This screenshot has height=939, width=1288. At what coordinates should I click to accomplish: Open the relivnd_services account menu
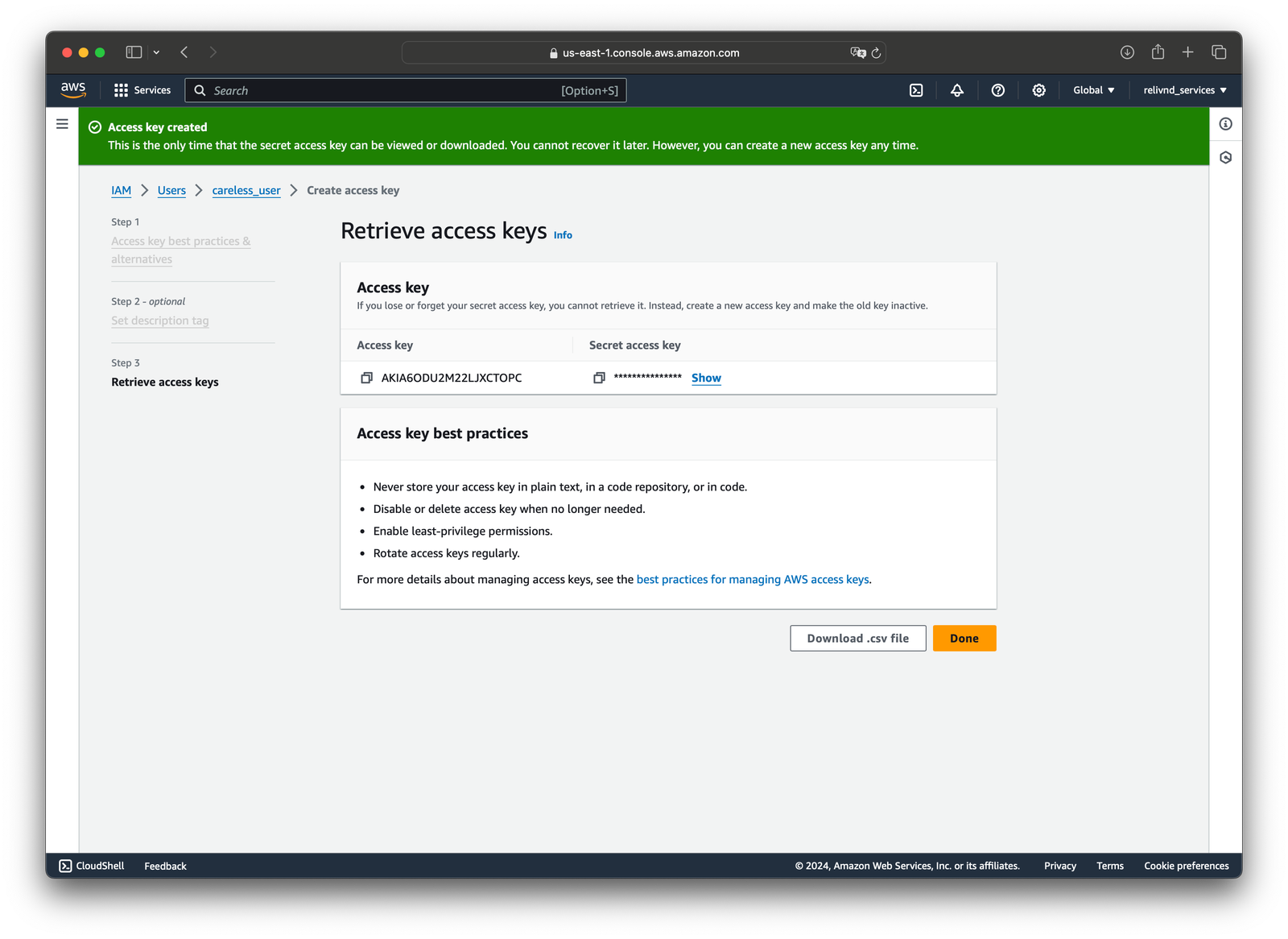[x=1184, y=90]
